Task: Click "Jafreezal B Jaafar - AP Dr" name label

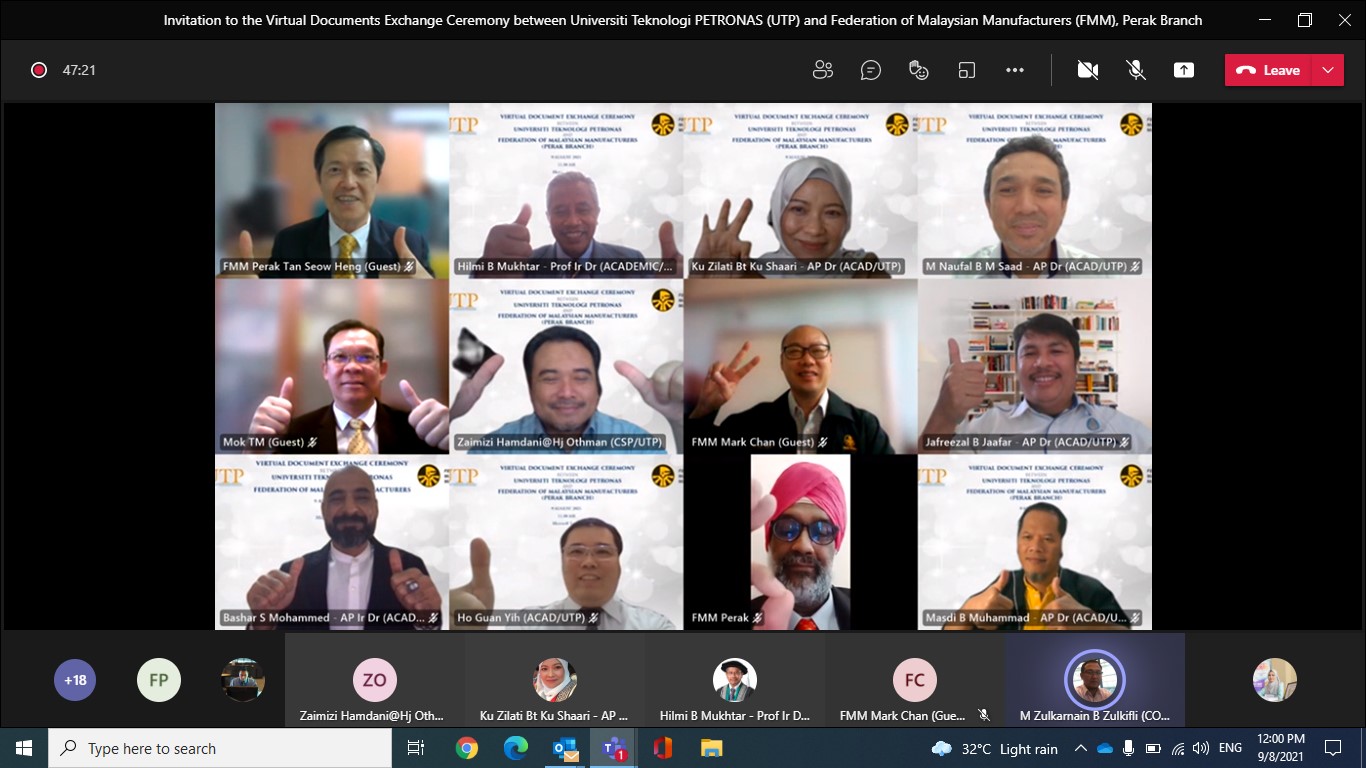Action: [1018, 442]
